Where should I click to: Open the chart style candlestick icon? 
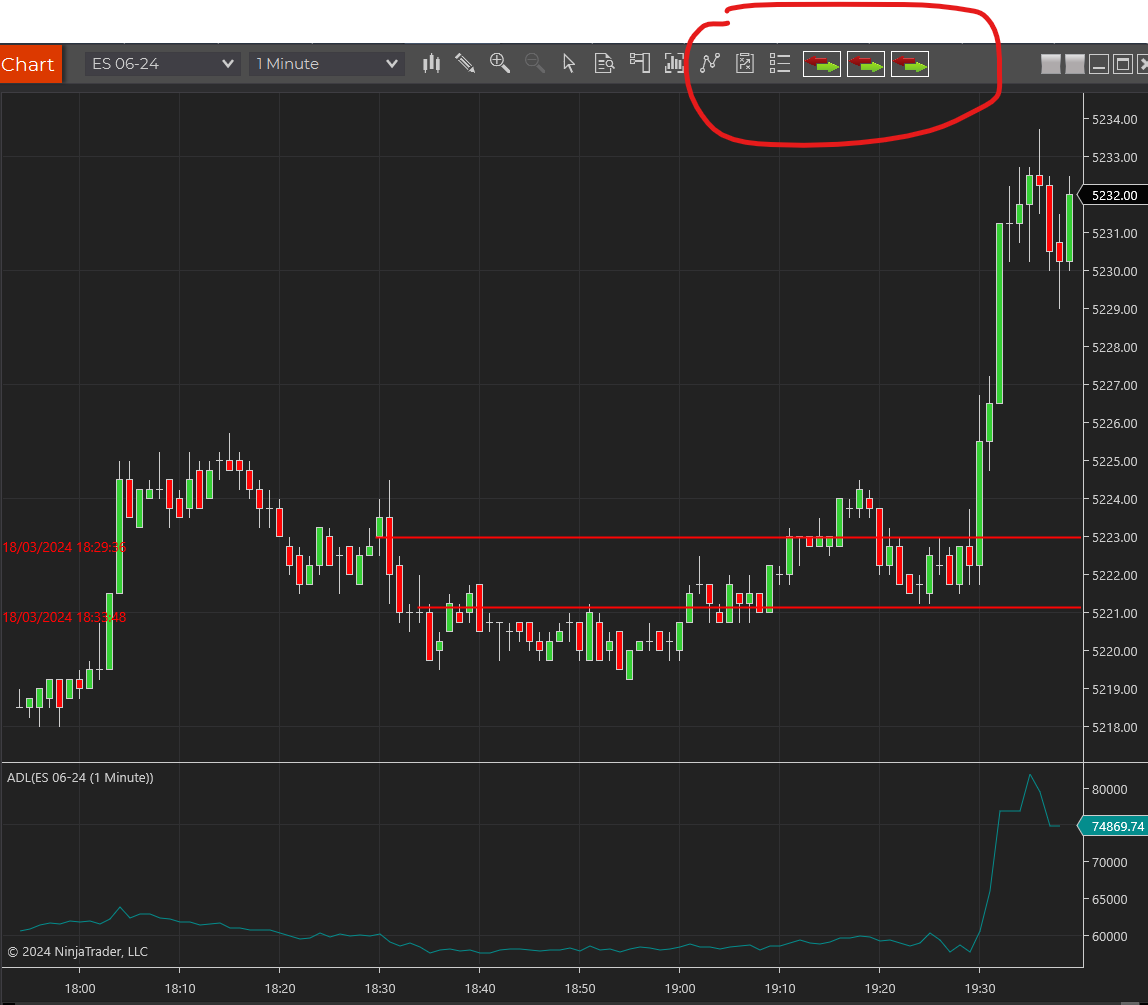[x=431, y=64]
